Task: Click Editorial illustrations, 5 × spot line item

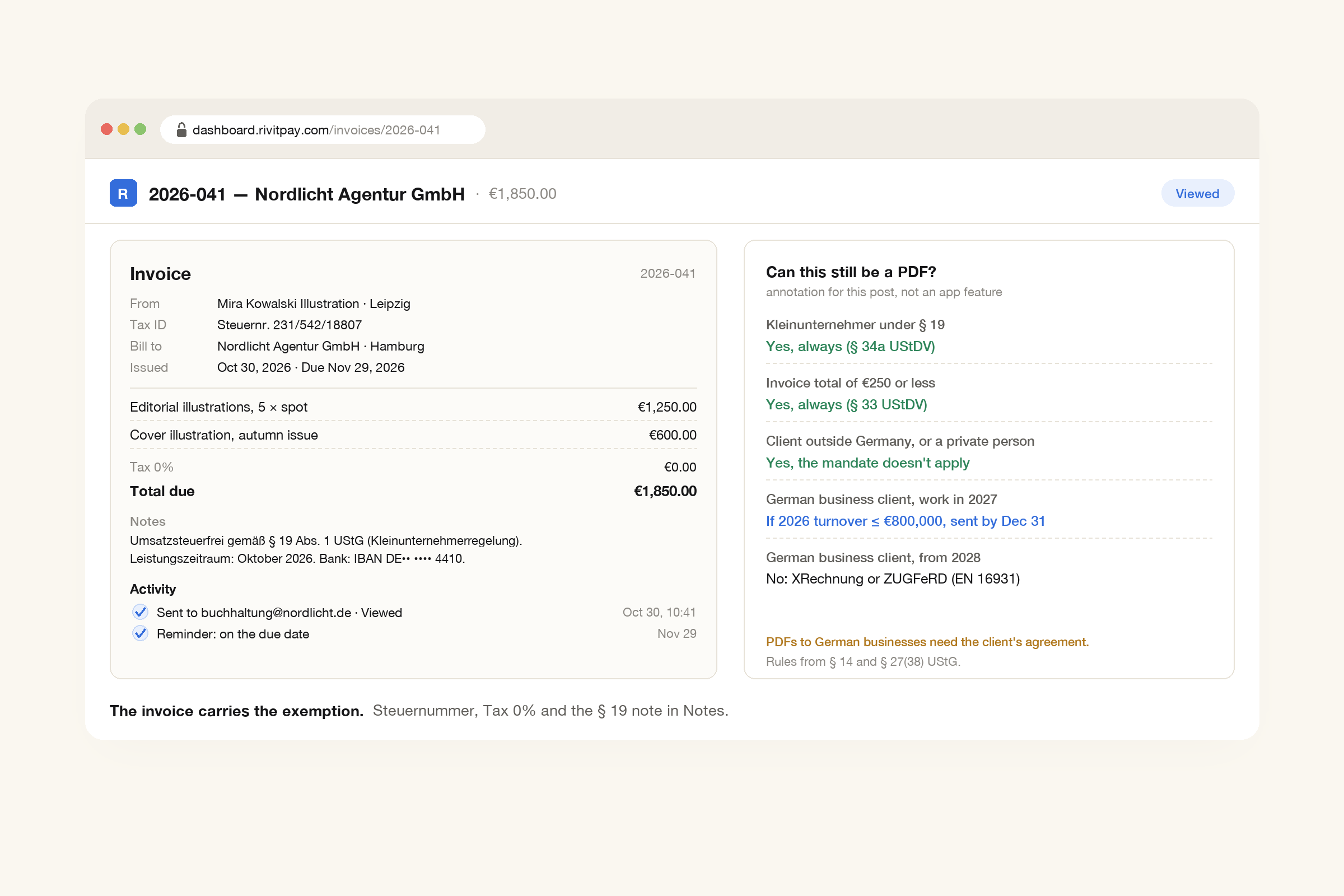Action: pyautogui.click(x=218, y=407)
